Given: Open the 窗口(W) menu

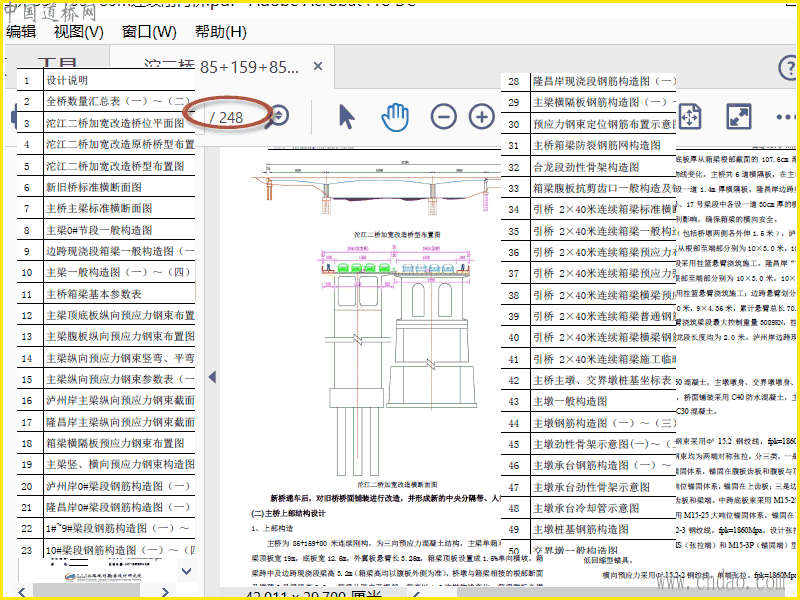Looking at the screenshot, I should [149, 32].
